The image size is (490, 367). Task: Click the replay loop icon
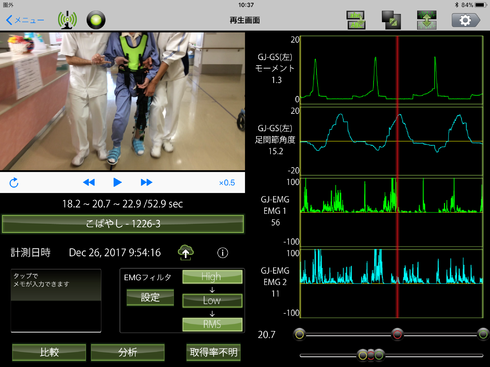coord(14,183)
